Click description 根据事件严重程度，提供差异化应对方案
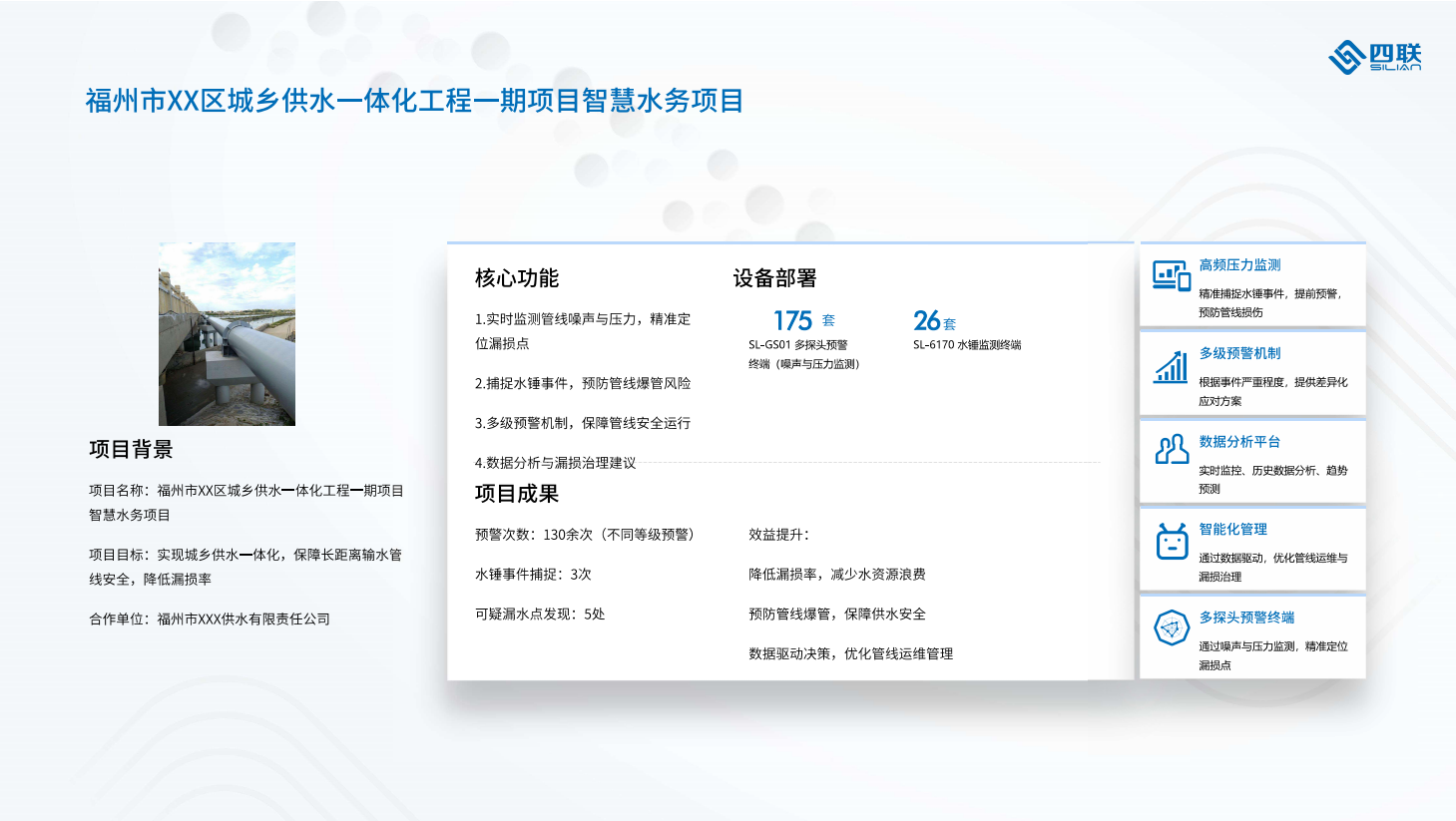 click(1273, 391)
